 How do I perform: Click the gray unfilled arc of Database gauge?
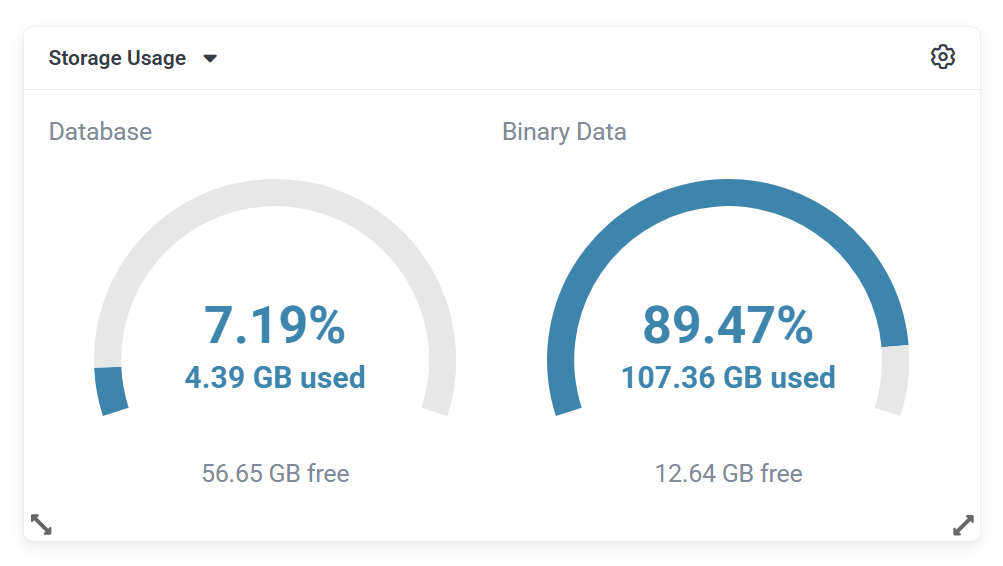point(275,194)
